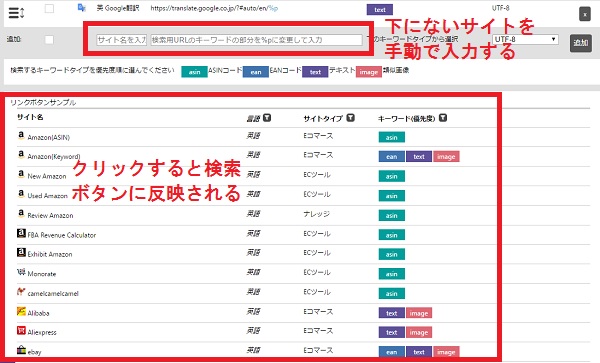Viewport: 600px width, 363px height.
Task: Tick the checkbox in the Google翻訳 row
Action: point(49,8)
